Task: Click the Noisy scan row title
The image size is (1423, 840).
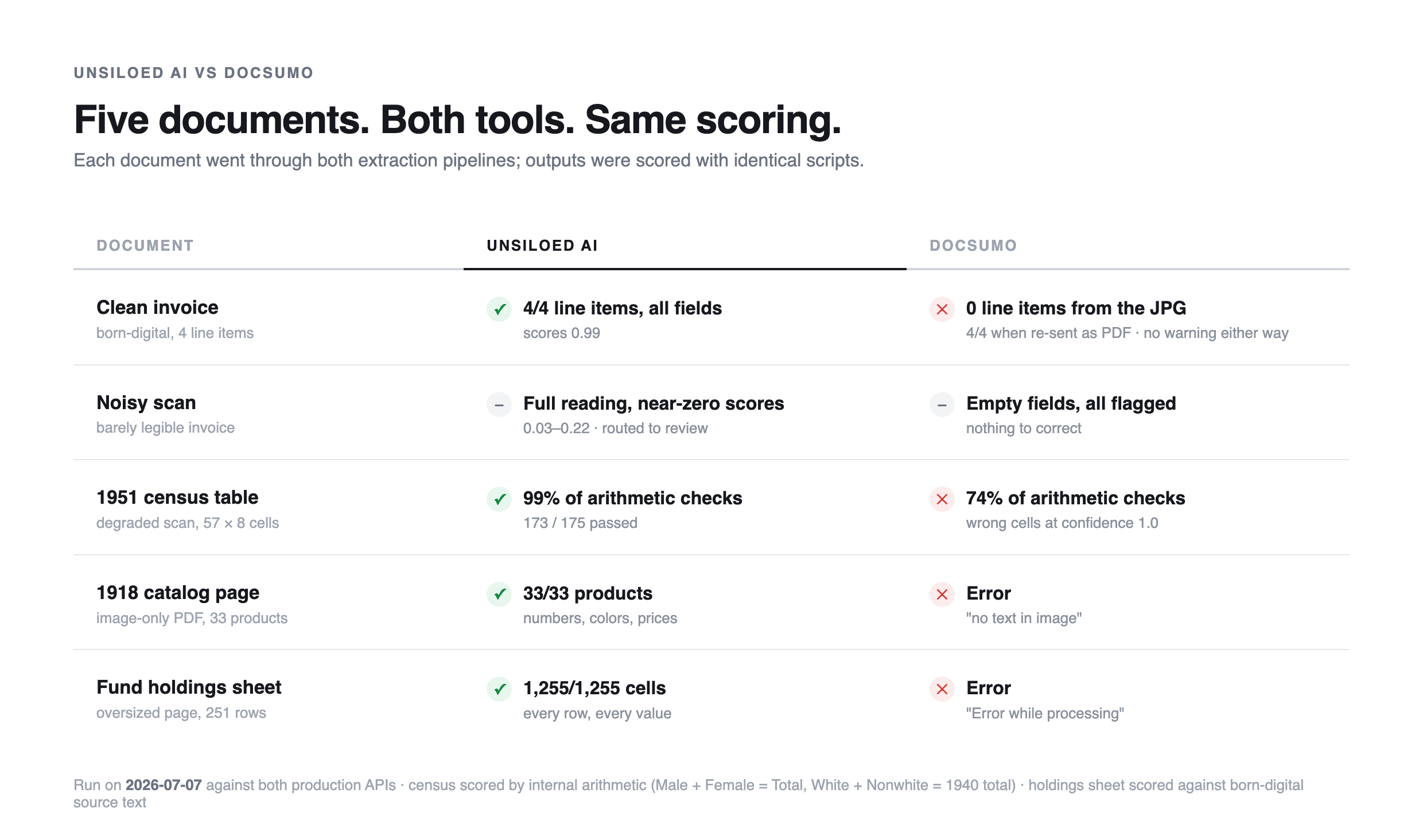Action: click(x=146, y=403)
